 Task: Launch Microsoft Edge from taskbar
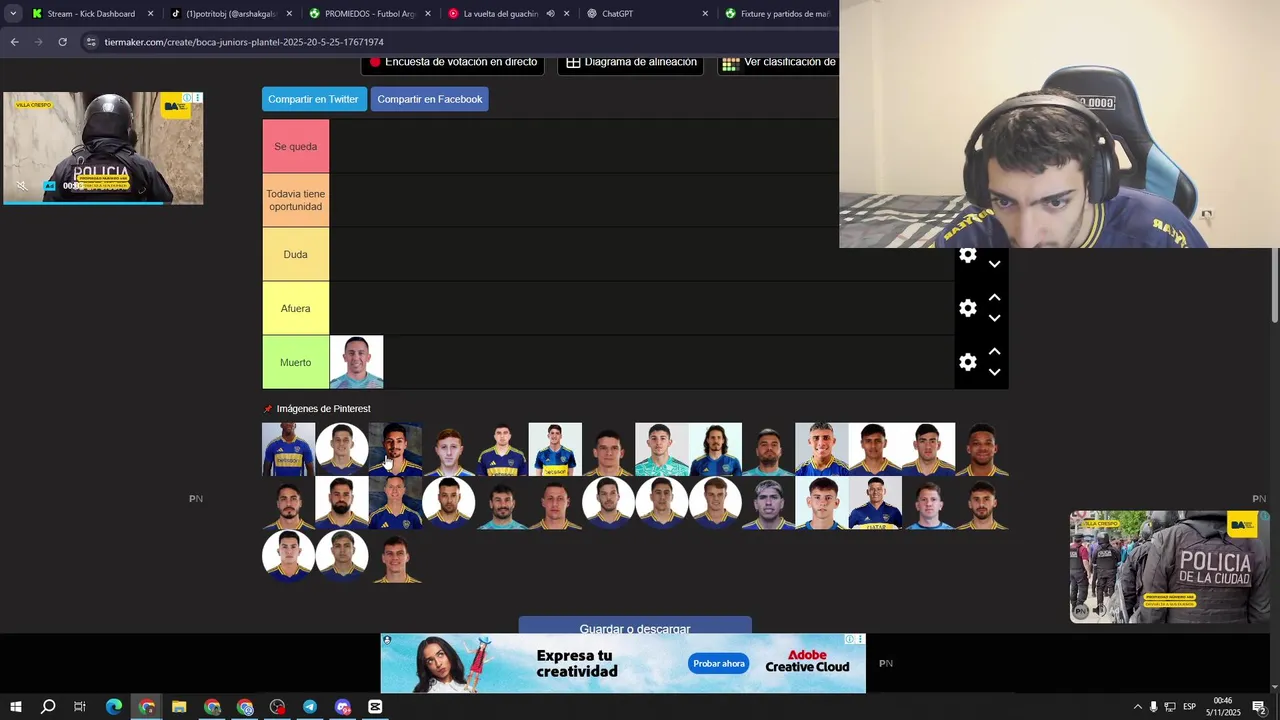[x=113, y=707]
